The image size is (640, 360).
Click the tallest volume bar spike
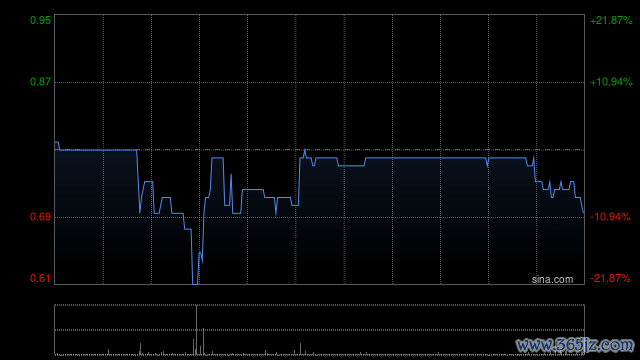pyautogui.click(x=196, y=330)
